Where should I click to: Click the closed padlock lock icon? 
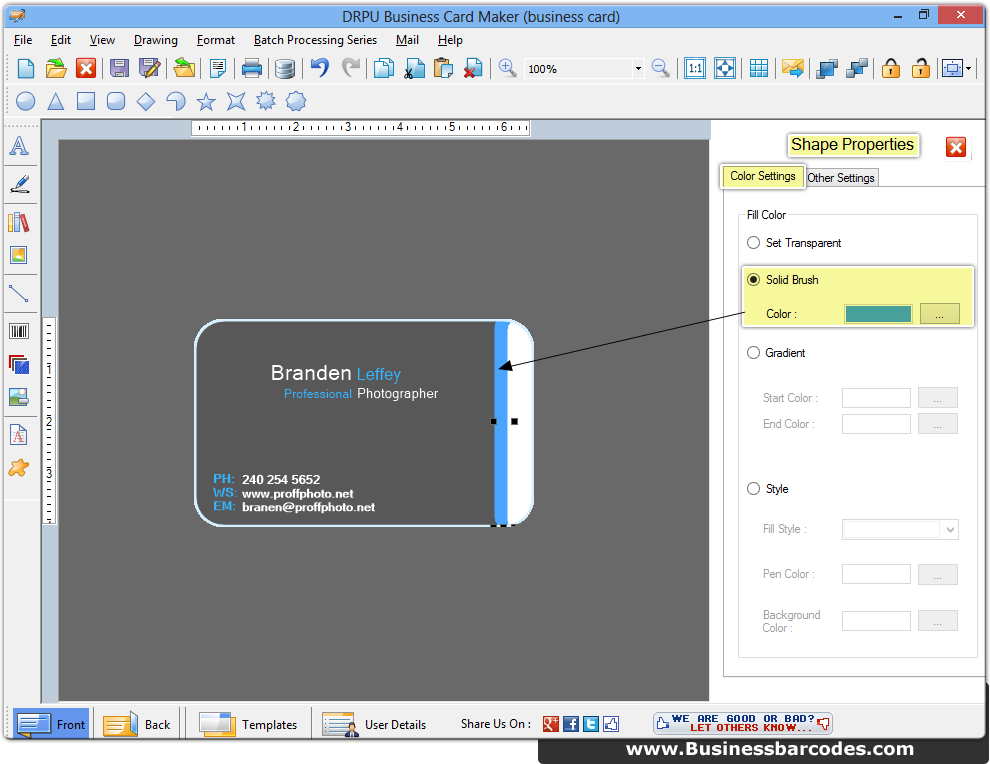(891, 68)
